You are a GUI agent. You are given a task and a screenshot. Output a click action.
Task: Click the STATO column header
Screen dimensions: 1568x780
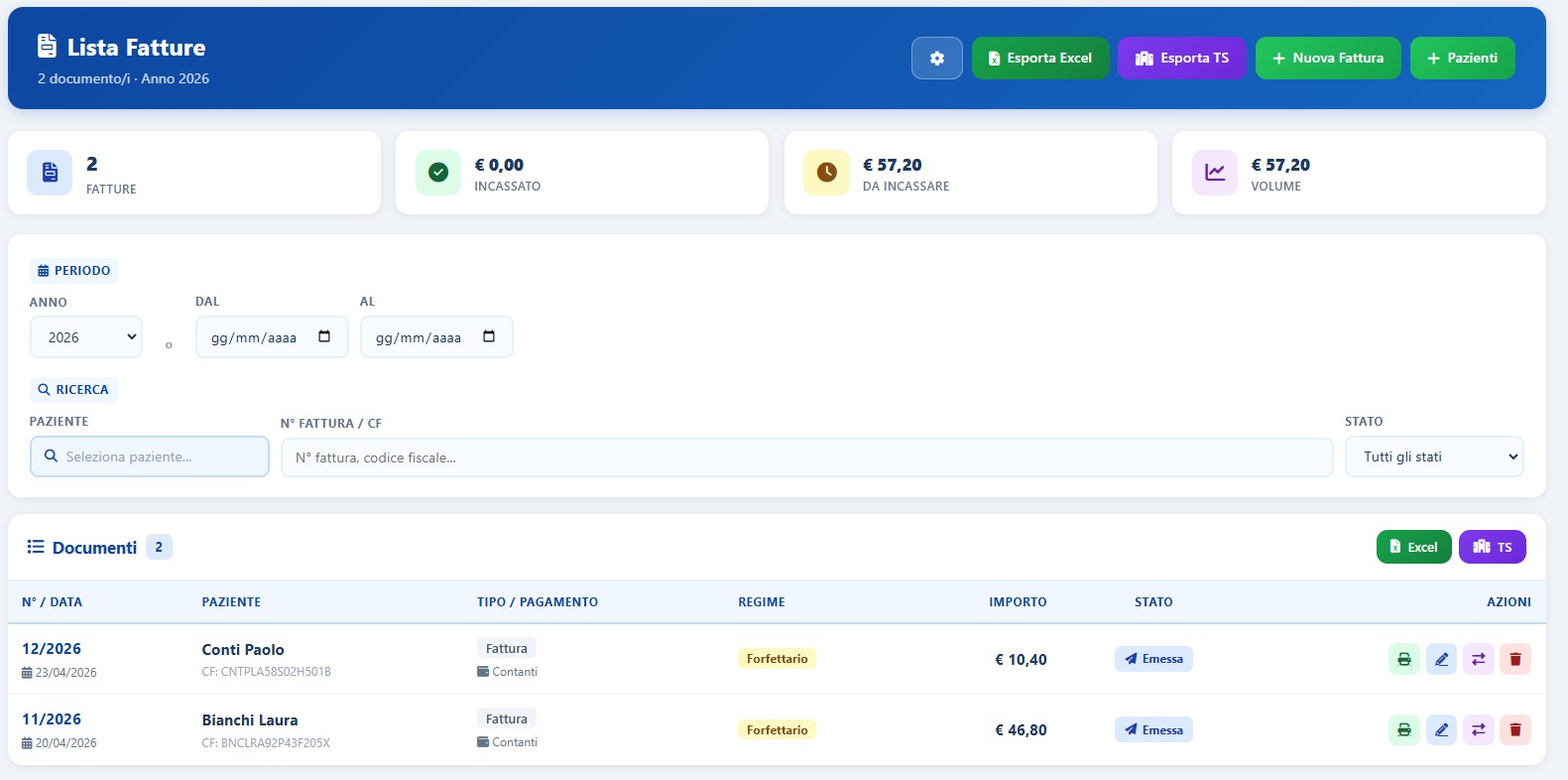coord(1153,602)
